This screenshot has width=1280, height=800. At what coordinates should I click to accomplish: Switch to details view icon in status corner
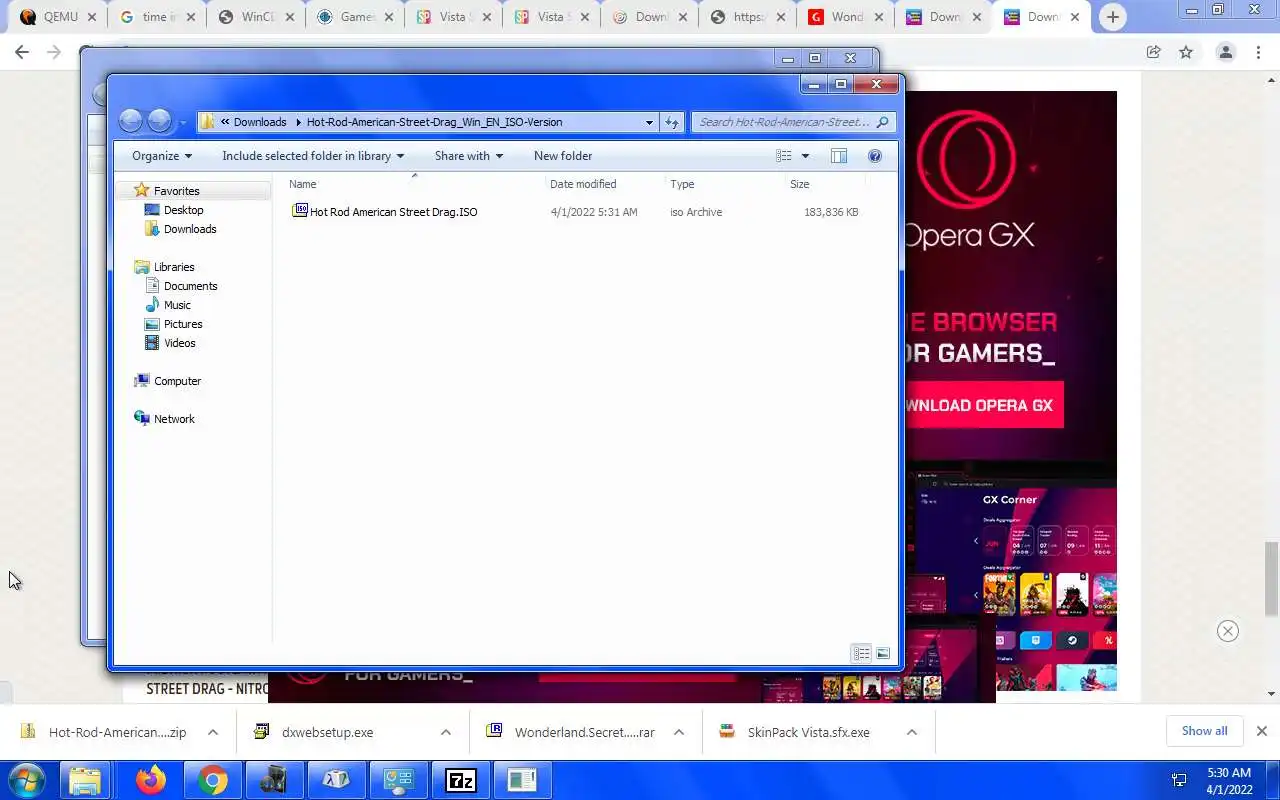click(x=861, y=653)
